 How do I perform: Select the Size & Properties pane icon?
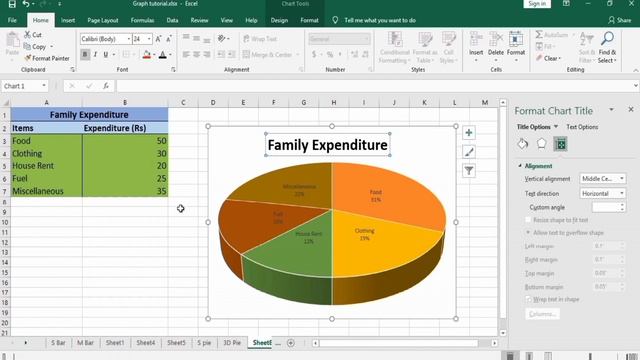click(x=560, y=144)
